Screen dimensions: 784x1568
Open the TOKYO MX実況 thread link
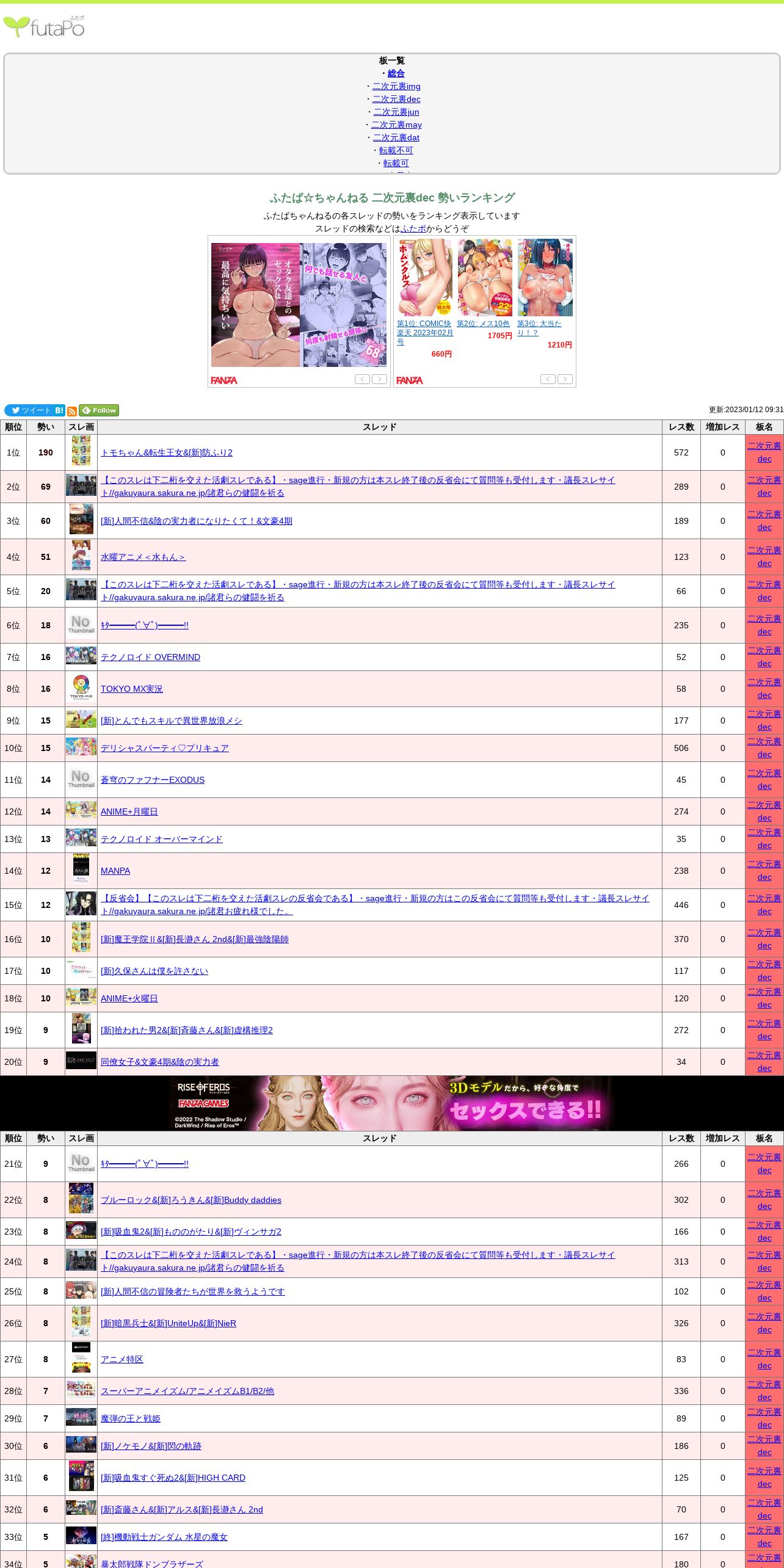click(132, 689)
